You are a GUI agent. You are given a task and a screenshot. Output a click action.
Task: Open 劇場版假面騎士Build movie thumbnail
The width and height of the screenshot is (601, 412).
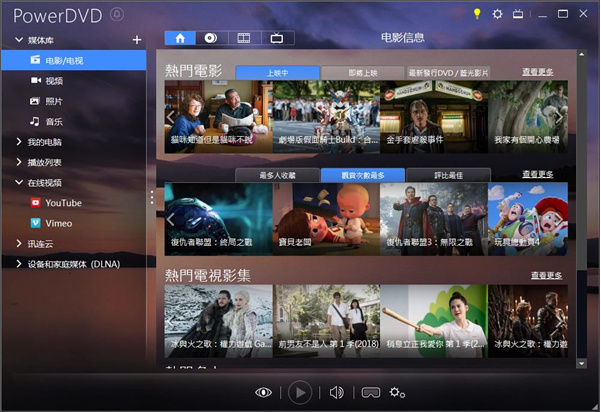(326, 117)
